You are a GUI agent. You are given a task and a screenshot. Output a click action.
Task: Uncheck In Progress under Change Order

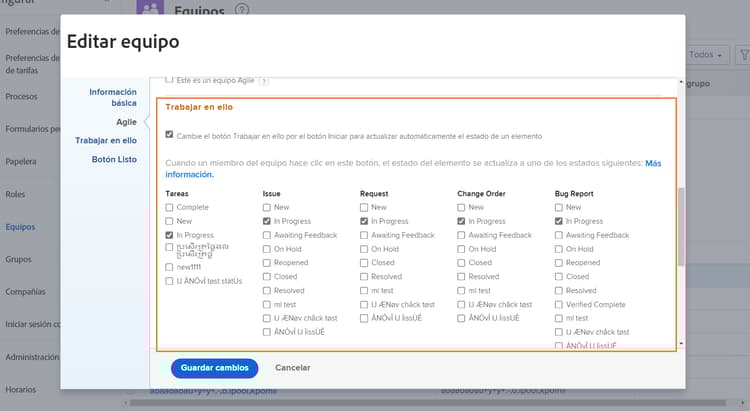pos(461,221)
